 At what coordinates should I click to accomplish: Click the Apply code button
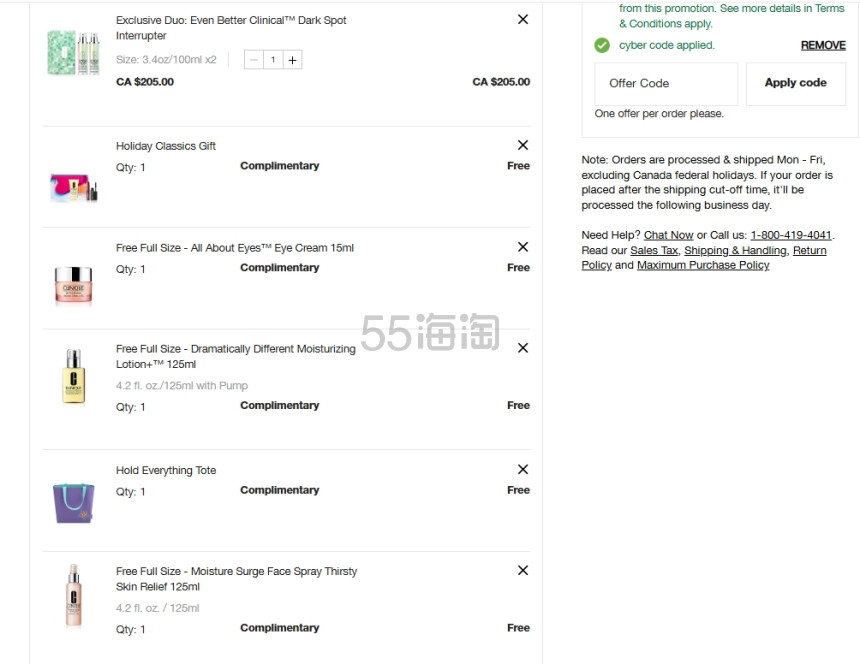click(795, 83)
